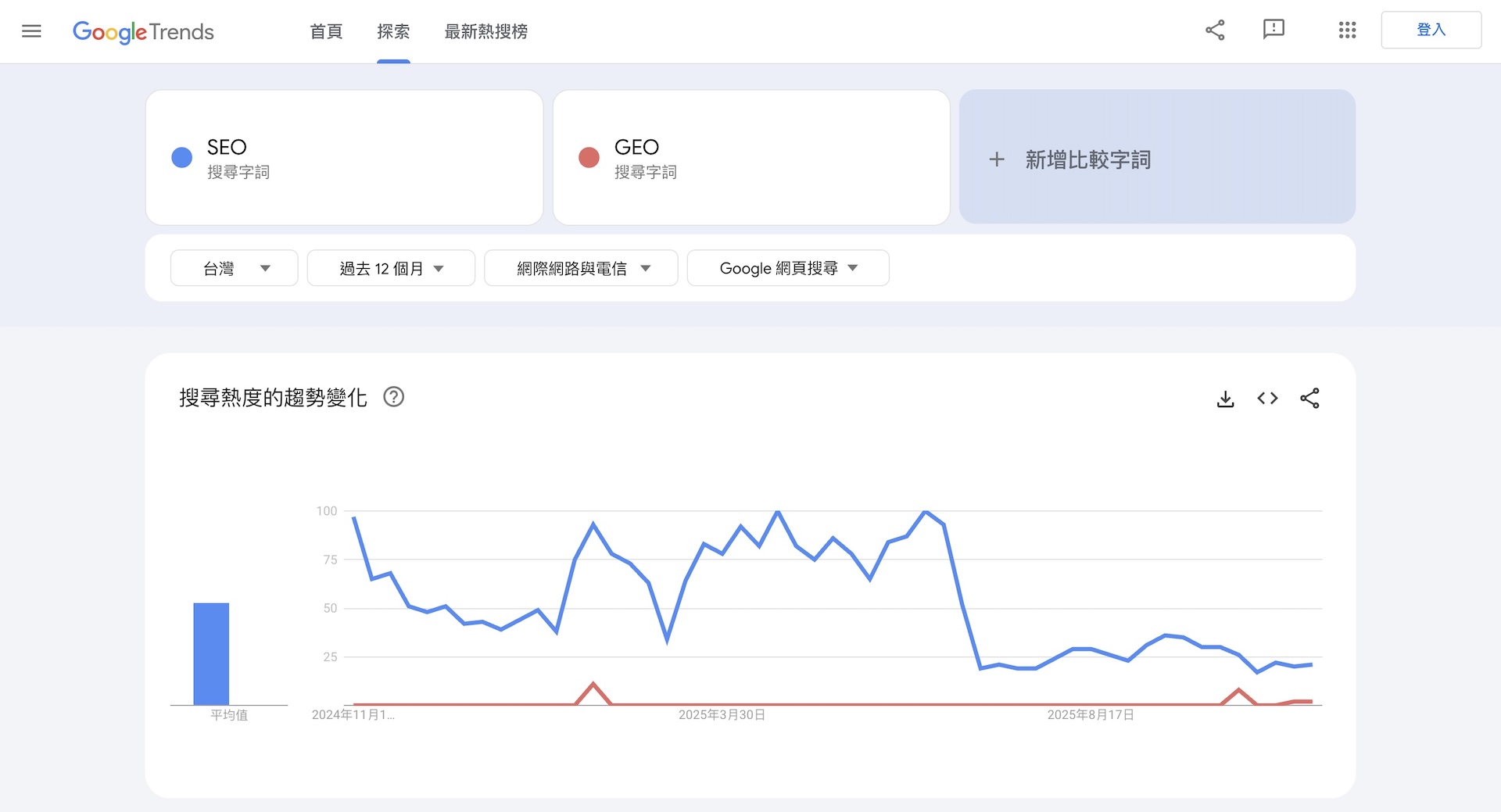Expand the 網際網路與電信 category dropdown
Viewport: 1501px width, 812px height.
581,268
